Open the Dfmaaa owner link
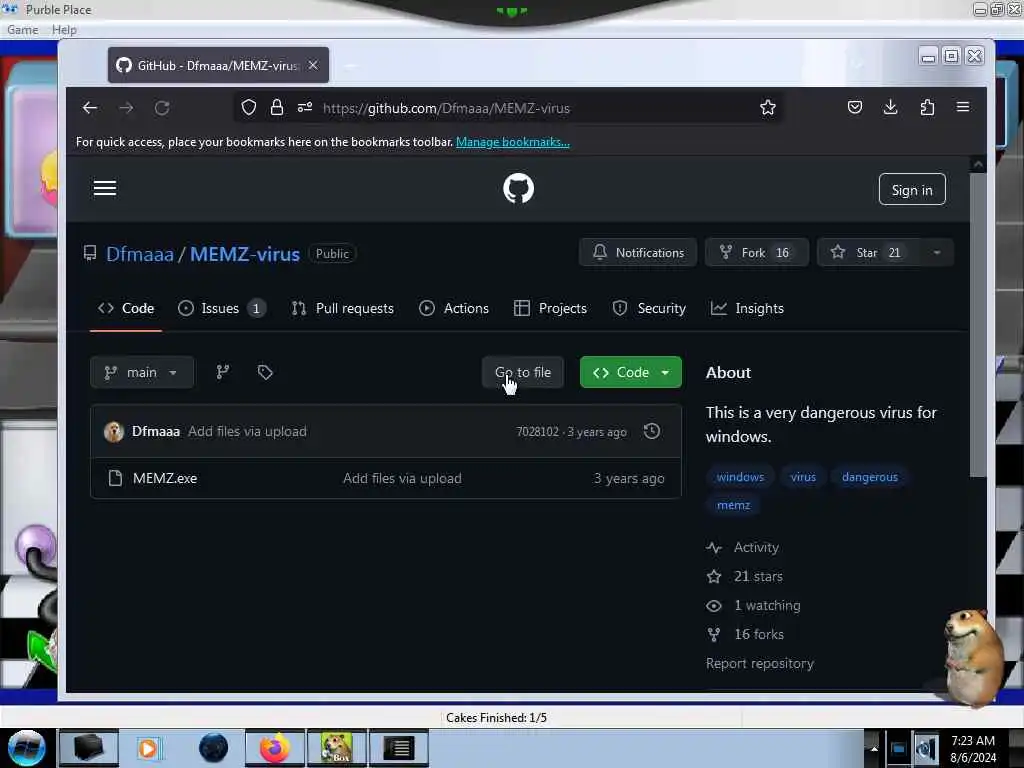The height and width of the screenshot is (768, 1024). point(140,254)
